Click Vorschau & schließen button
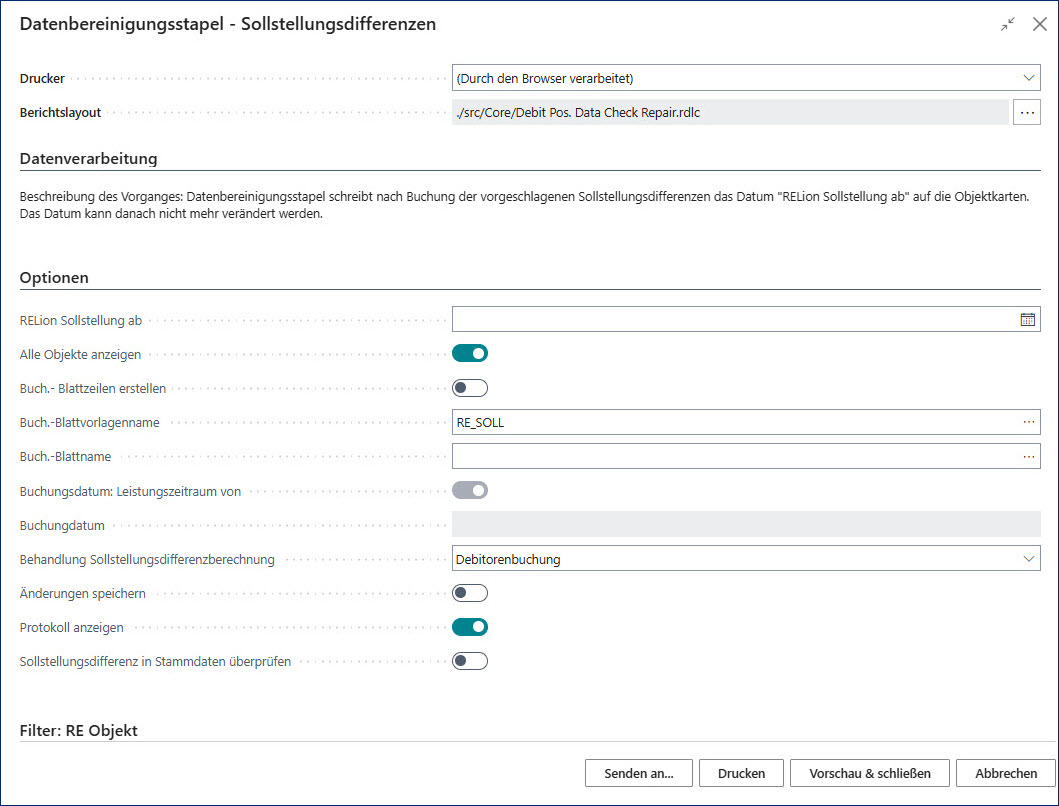The width and height of the screenshot is (1059, 806). tap(870, 773)
